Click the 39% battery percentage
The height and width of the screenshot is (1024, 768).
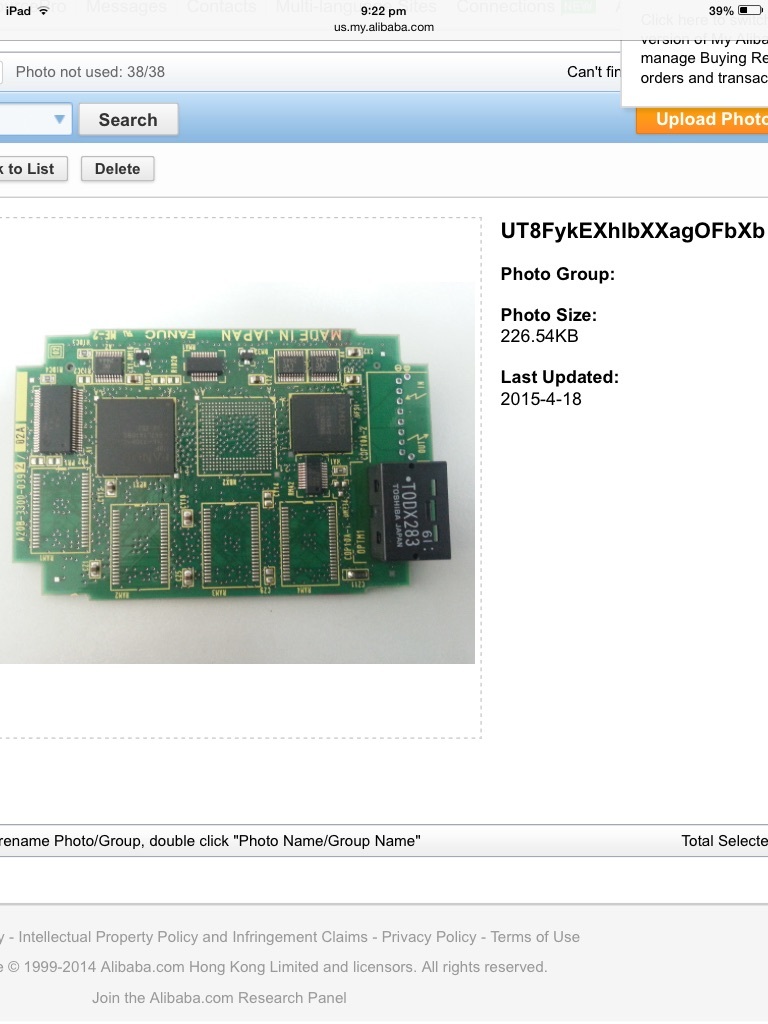click(721, 10)
